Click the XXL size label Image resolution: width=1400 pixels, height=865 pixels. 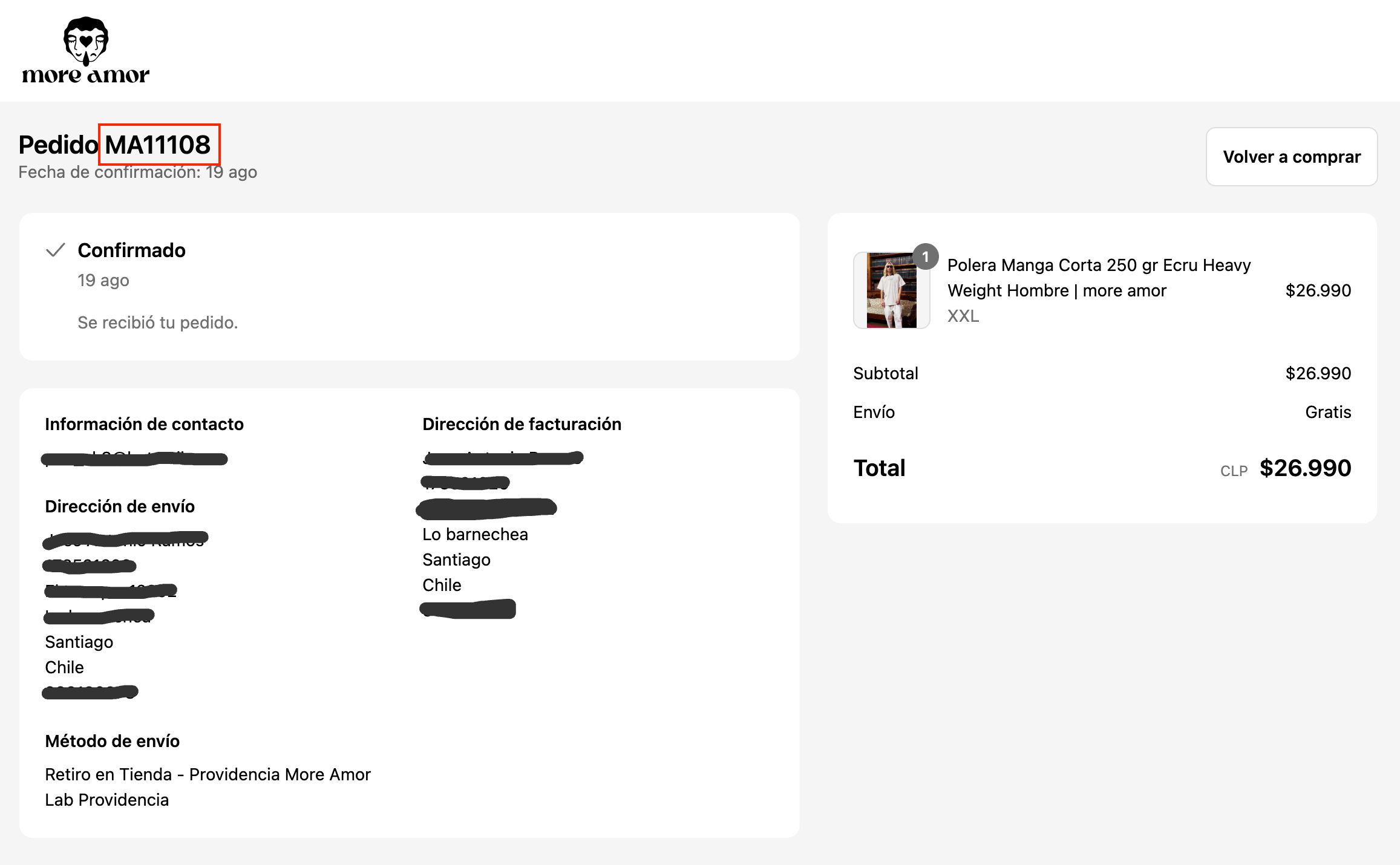tap(963, 316)
